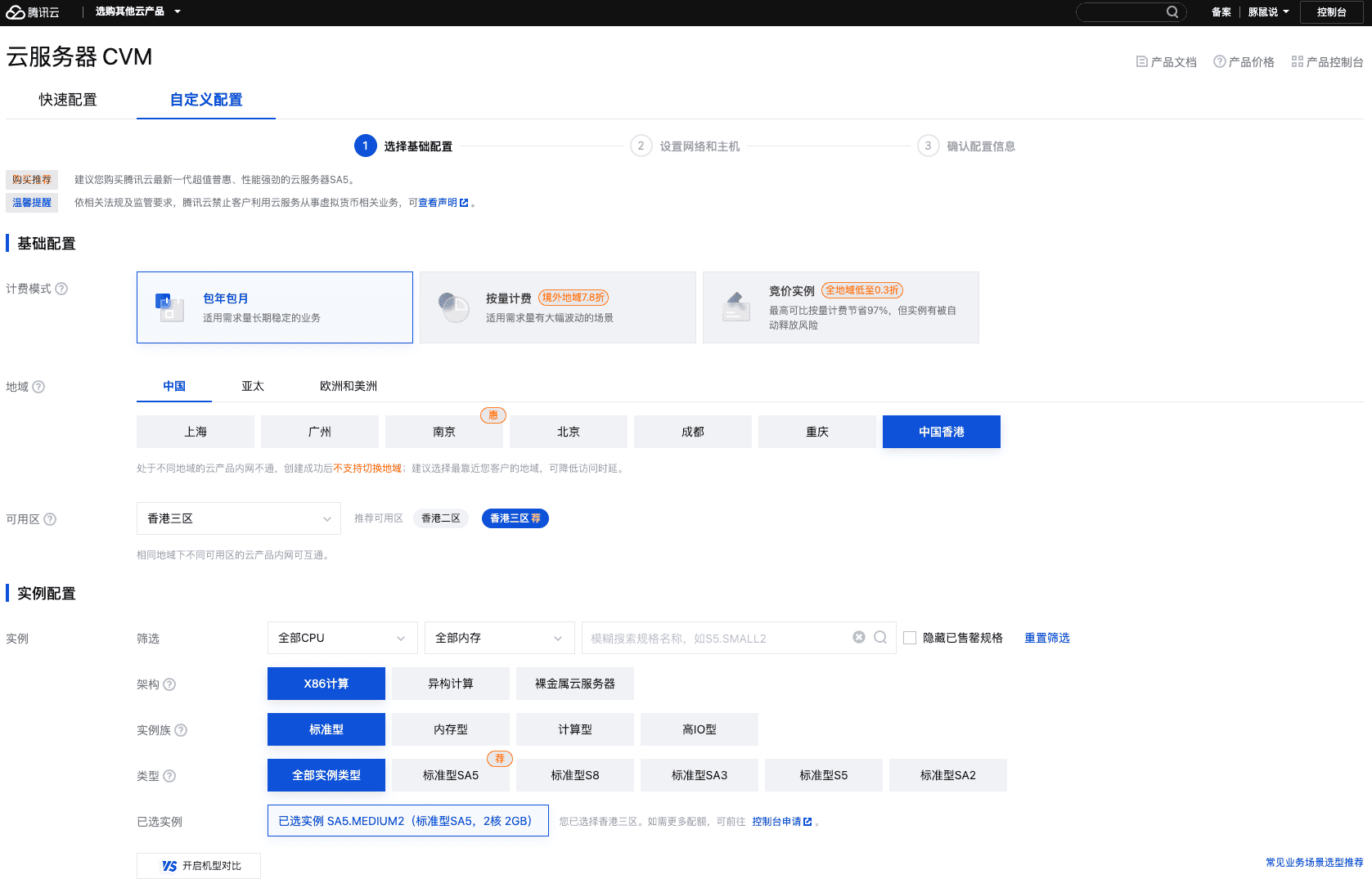This screenshot has width=1372, height=879.
Task: Click the search magnifier icon in top bar
Action: coord(1172,11)
